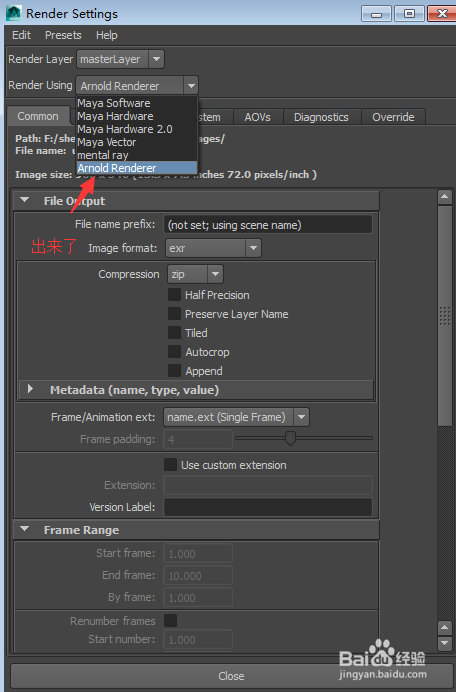456x692 pixels.
Task: Click the double up arrow near scrollbar bottom
Action: coord(445,628)
